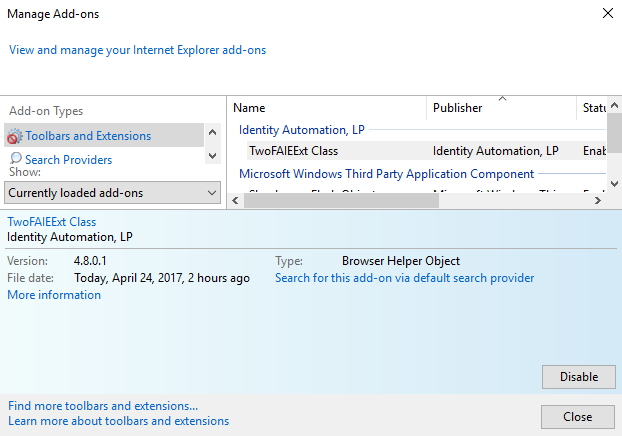Click the version value 4.8.0.1
This screenshot has width=622, height=436.
pyautogui.click(x=90, y=261)
